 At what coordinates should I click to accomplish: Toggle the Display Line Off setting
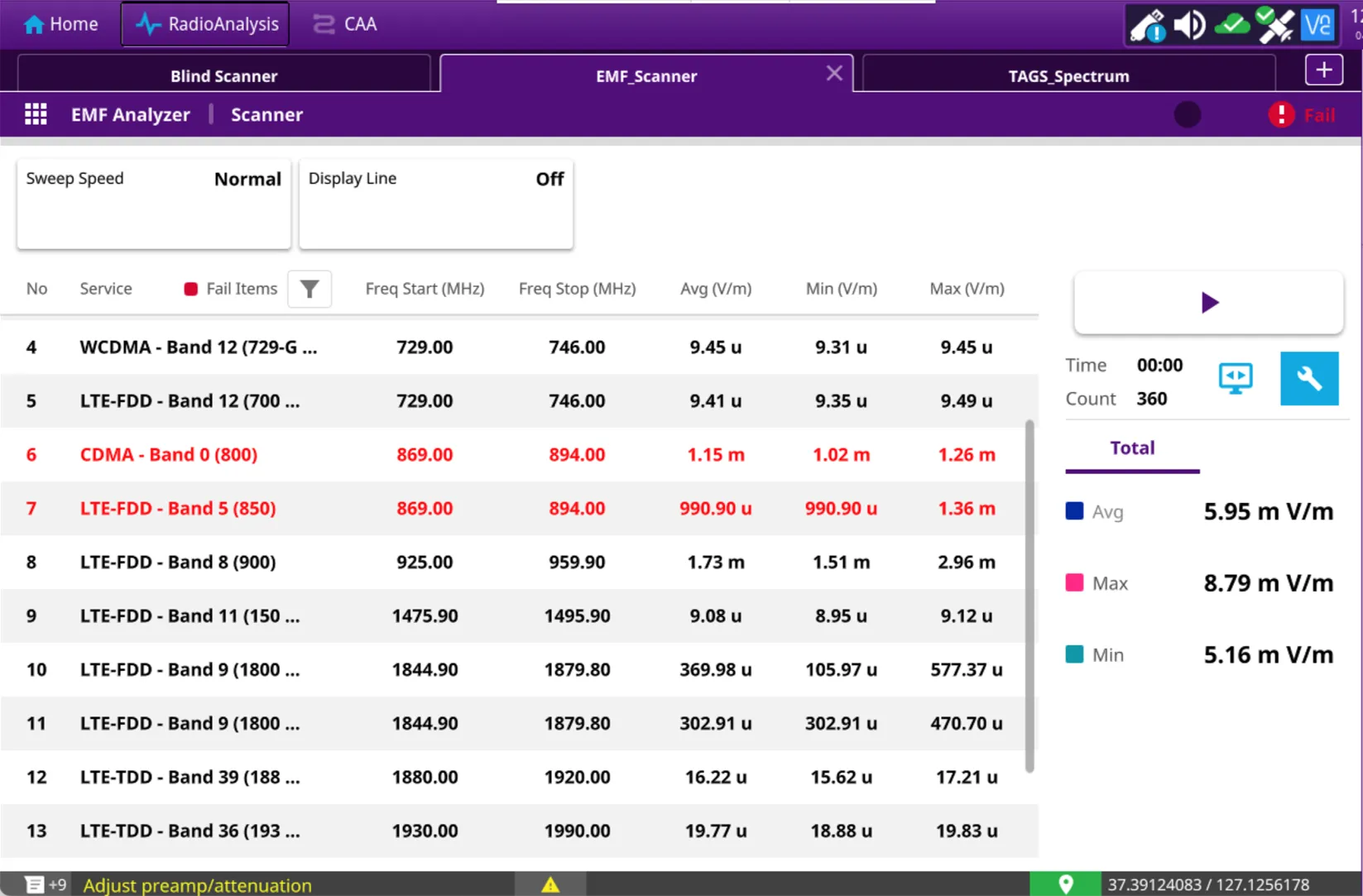point(435,204)
